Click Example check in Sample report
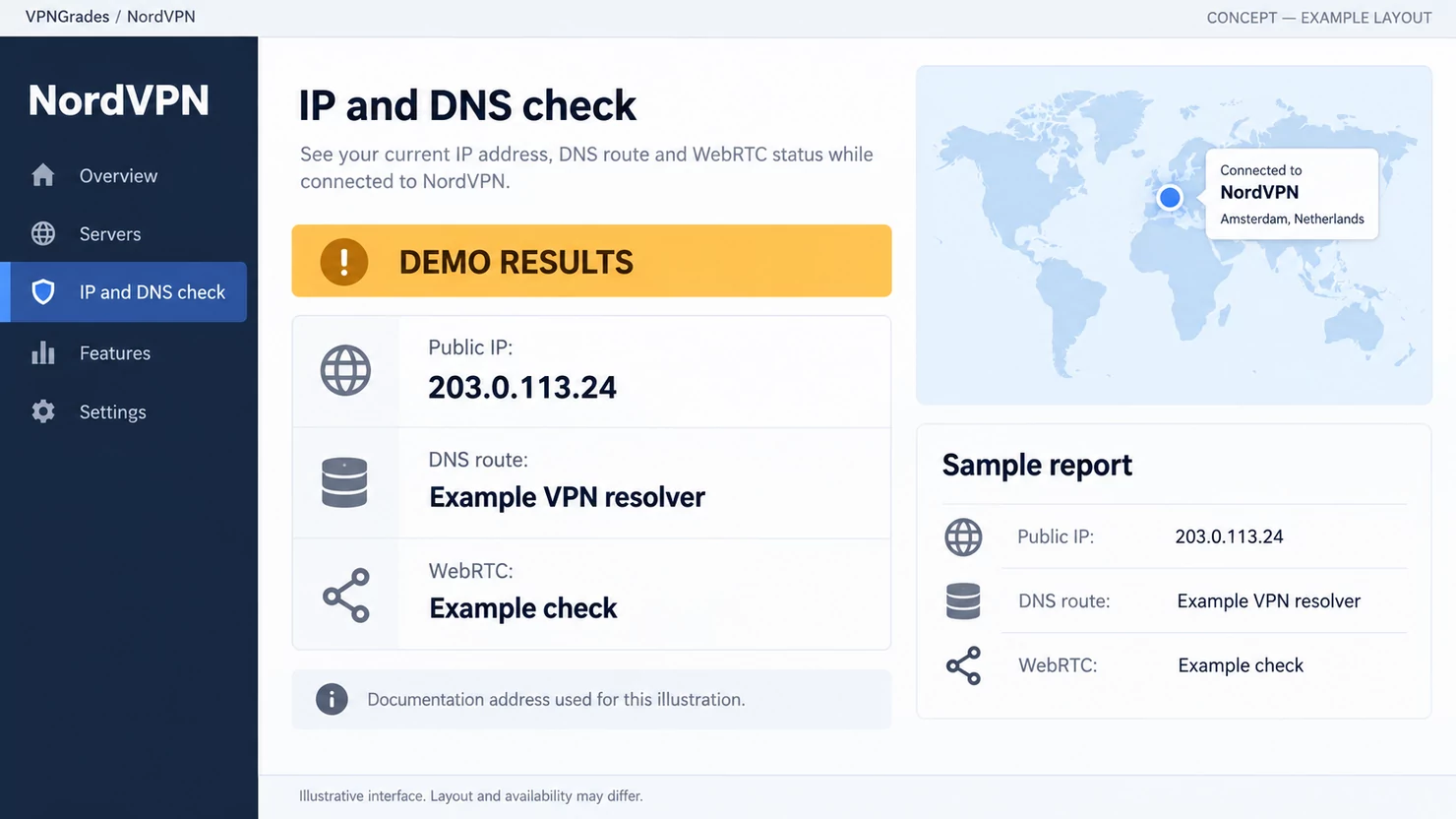This screenshot has width=1456, height=819. [x=1241, y=665]
